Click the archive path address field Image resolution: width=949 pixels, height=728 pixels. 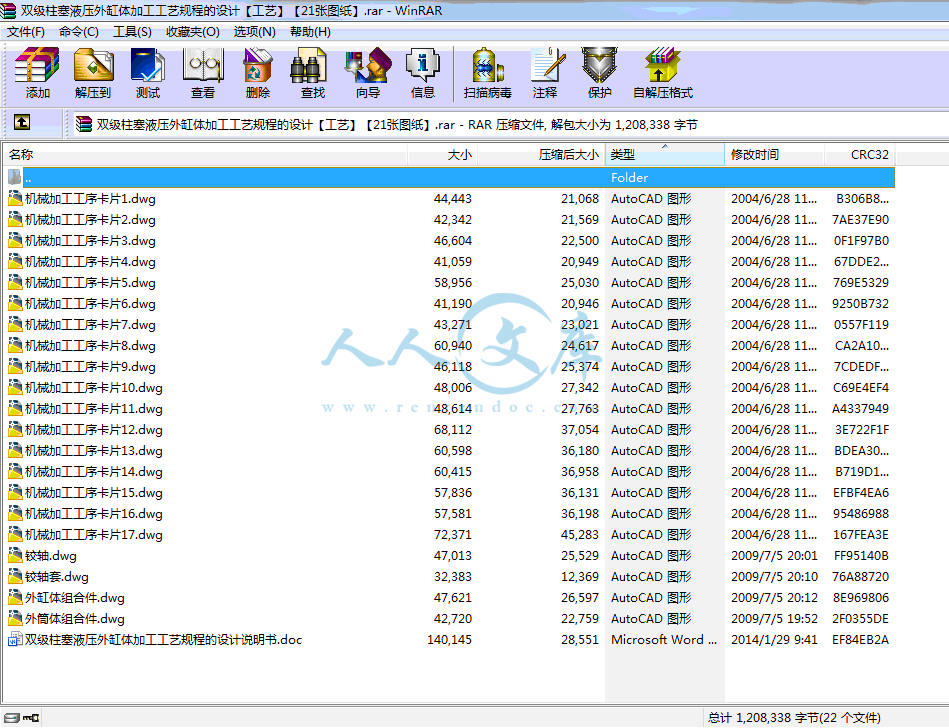[510, 125]
